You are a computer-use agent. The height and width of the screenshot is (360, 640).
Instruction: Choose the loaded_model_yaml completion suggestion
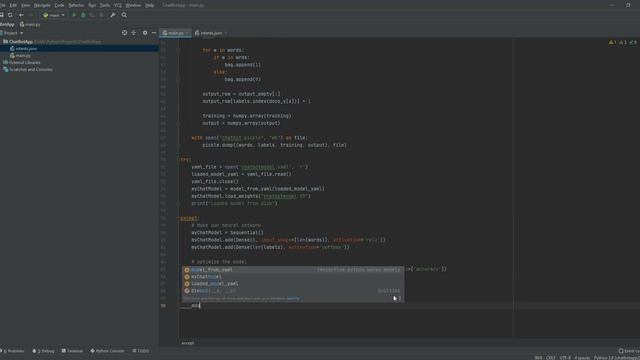coord(293,284)
